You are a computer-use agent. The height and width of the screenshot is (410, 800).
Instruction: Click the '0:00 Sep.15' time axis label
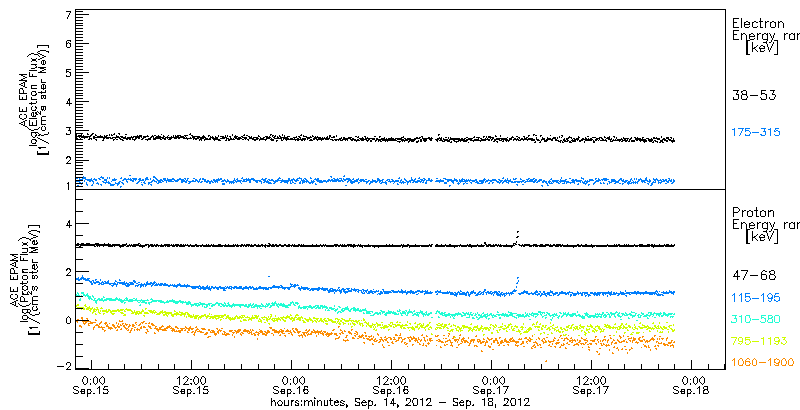pos(92,386)
